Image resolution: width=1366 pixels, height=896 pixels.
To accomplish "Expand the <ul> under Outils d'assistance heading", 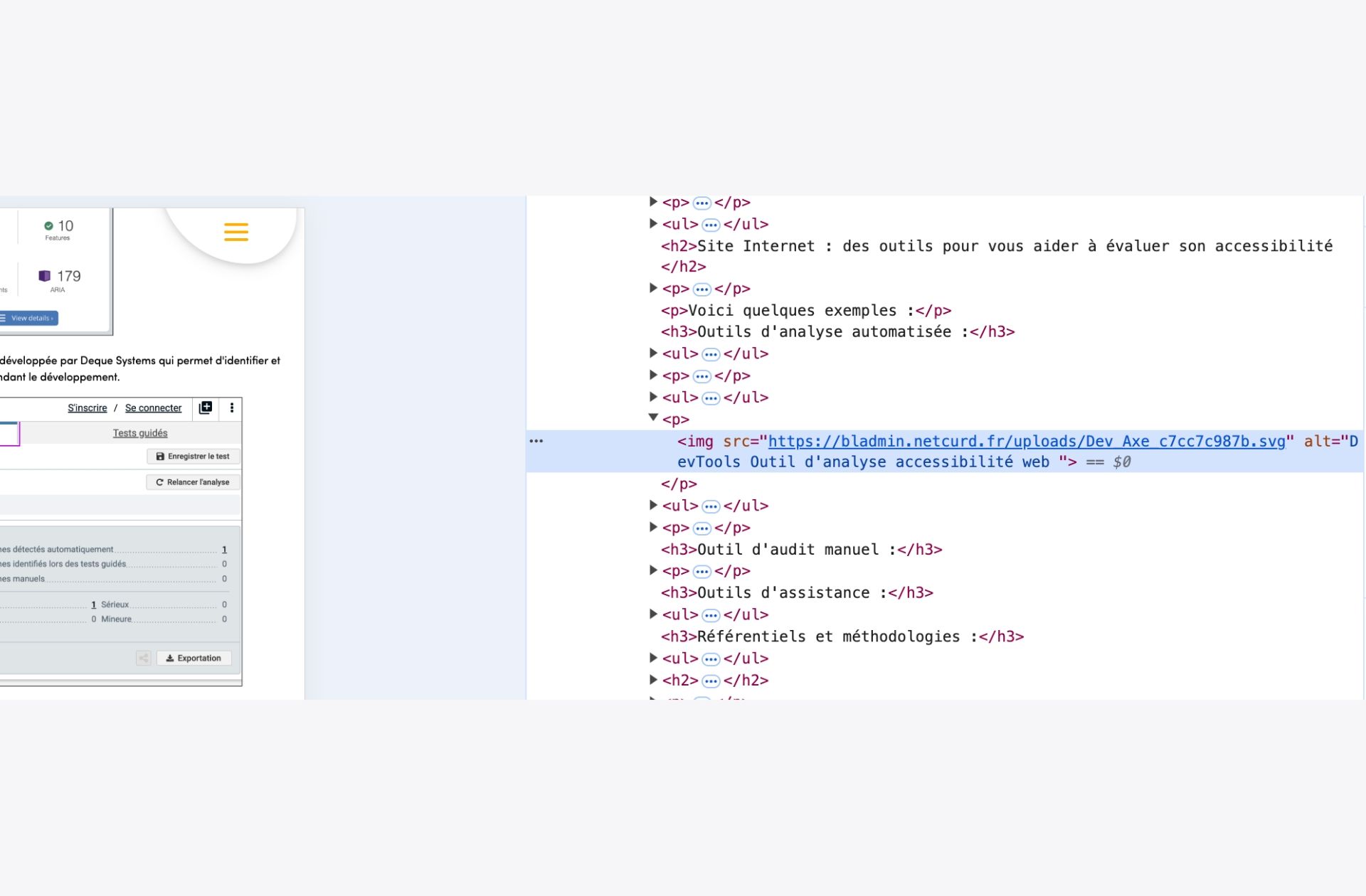I will pyautogui.click(x=653, y=614).
